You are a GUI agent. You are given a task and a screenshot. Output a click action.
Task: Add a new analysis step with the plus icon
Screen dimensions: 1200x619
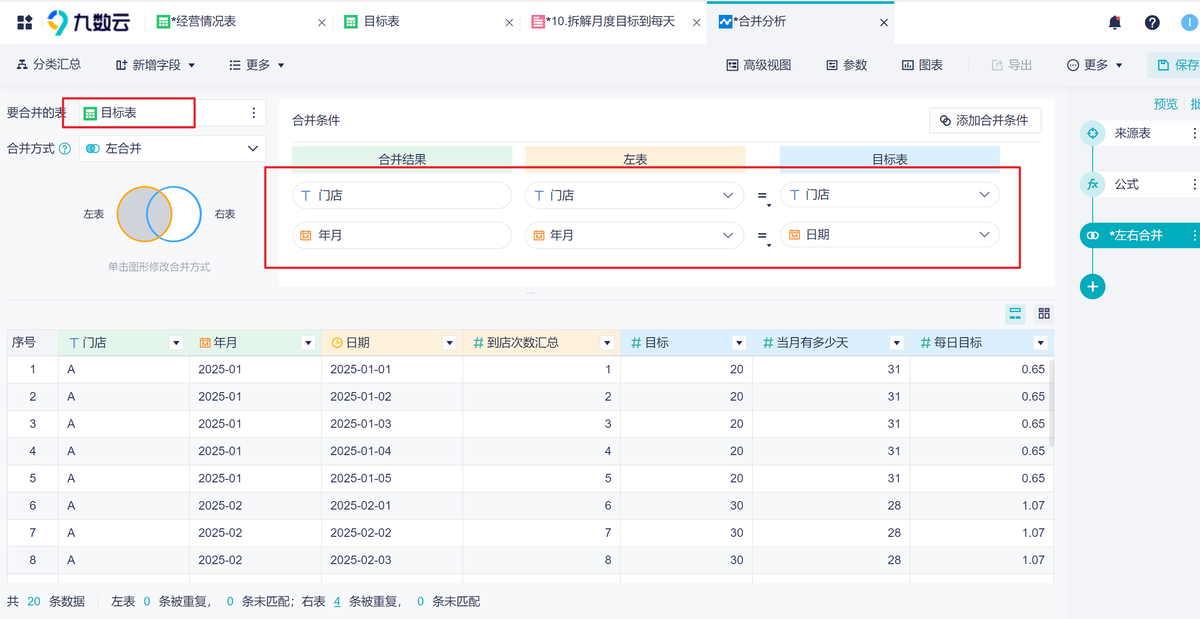click(1092, 286)
